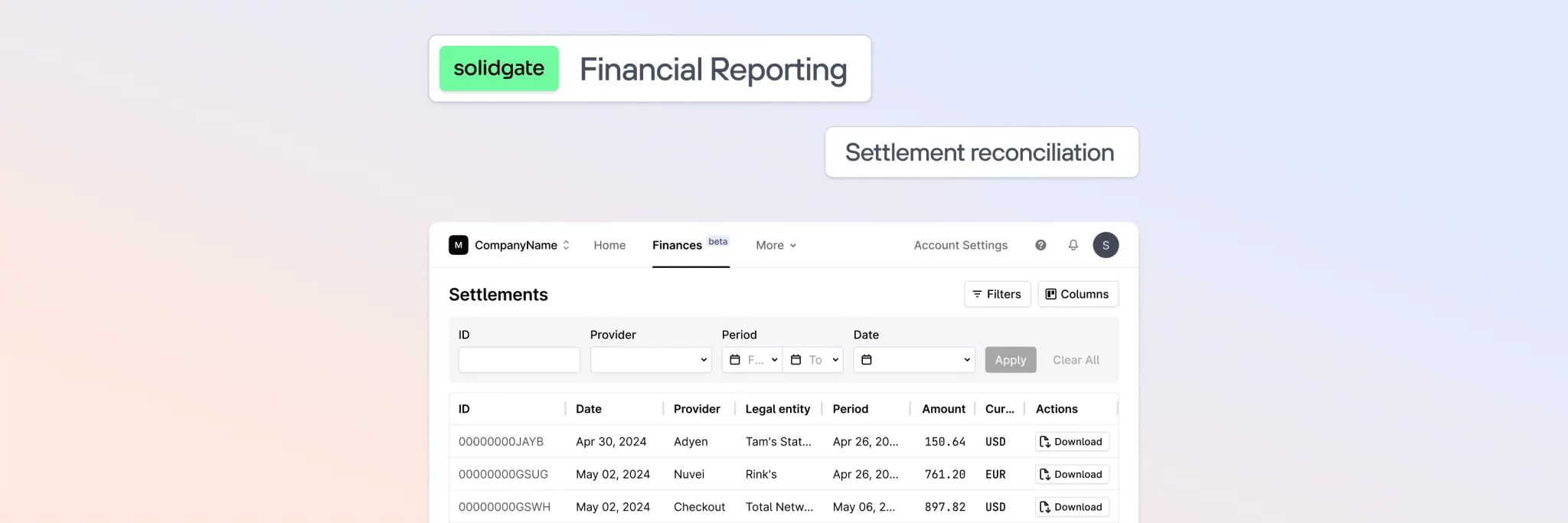Click the solidgate green logo badge
Image resolution: width=1568 pixels, height=523 pixels.
(499, 68)
